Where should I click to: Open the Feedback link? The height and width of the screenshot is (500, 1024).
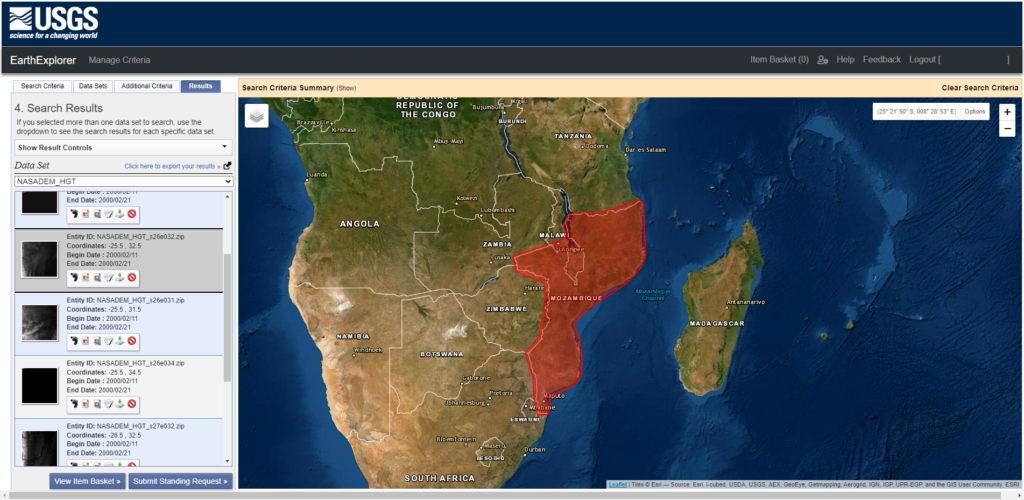click(x=882, y=59)
